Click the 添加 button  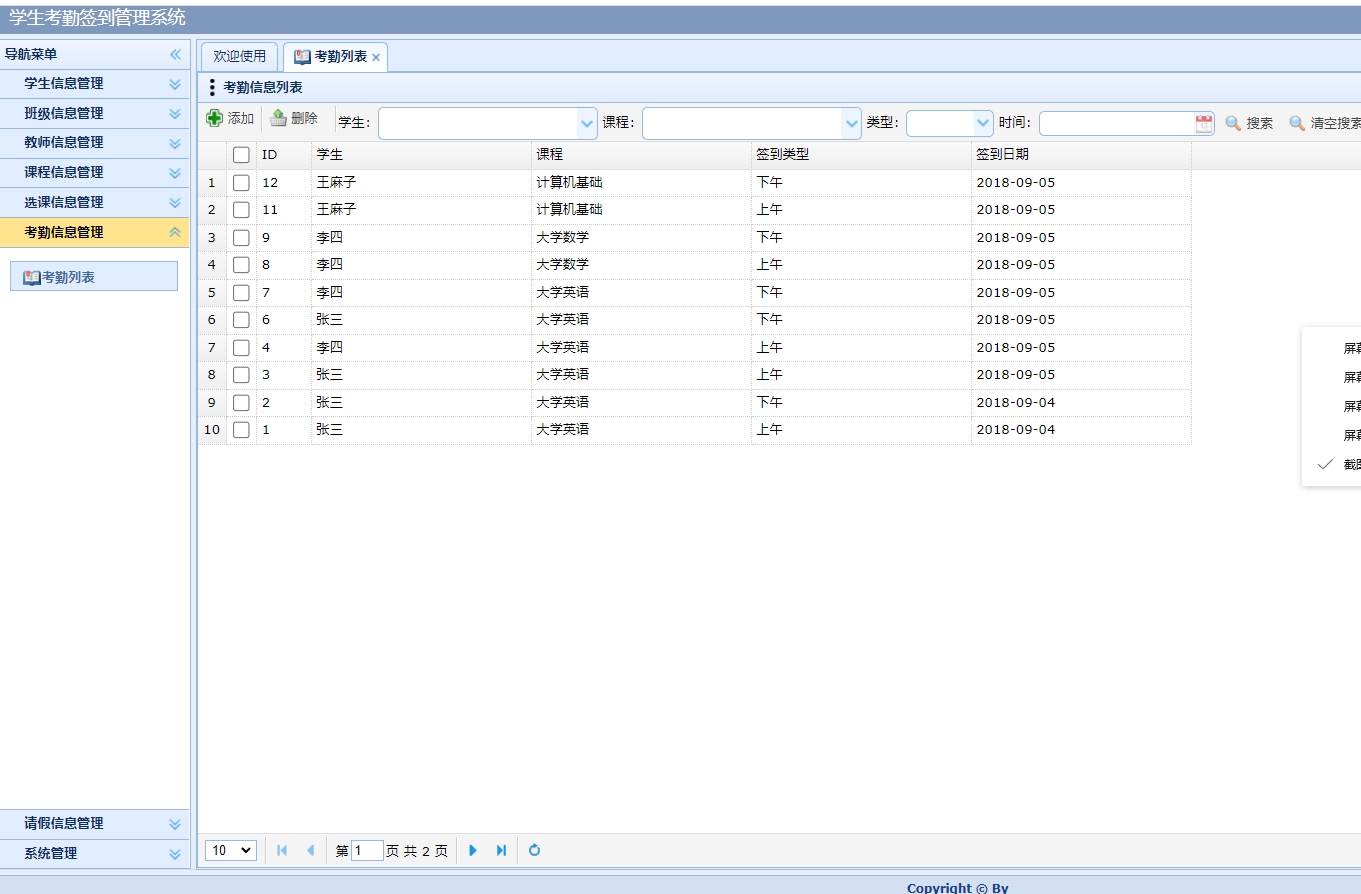231,118
